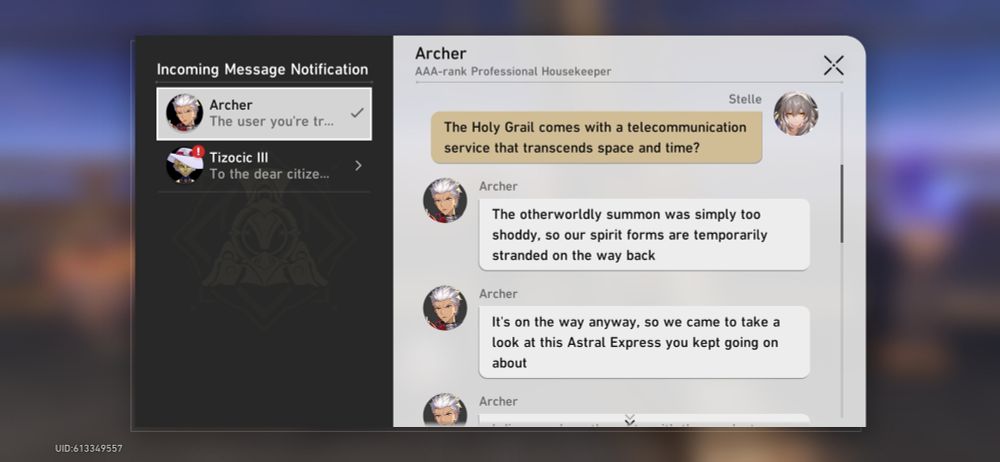Click 'AAA-rank Professional Housekeeper' subtitle
Image resolution: width=1000 pixels, height=462 pixels.
[x=513, y=71]
